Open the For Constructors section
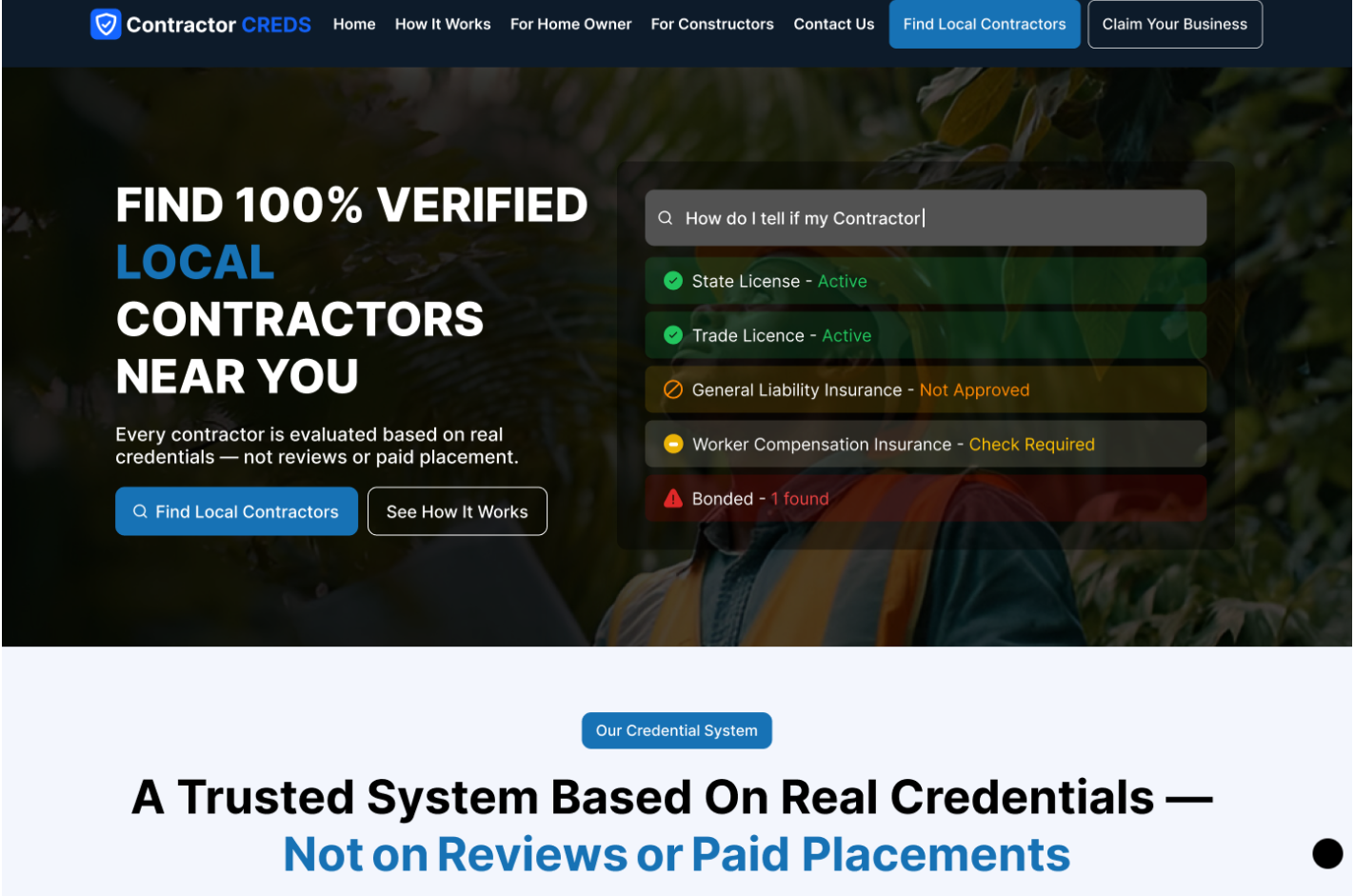Screen dimensions: 1355x896 pos(711,24)
